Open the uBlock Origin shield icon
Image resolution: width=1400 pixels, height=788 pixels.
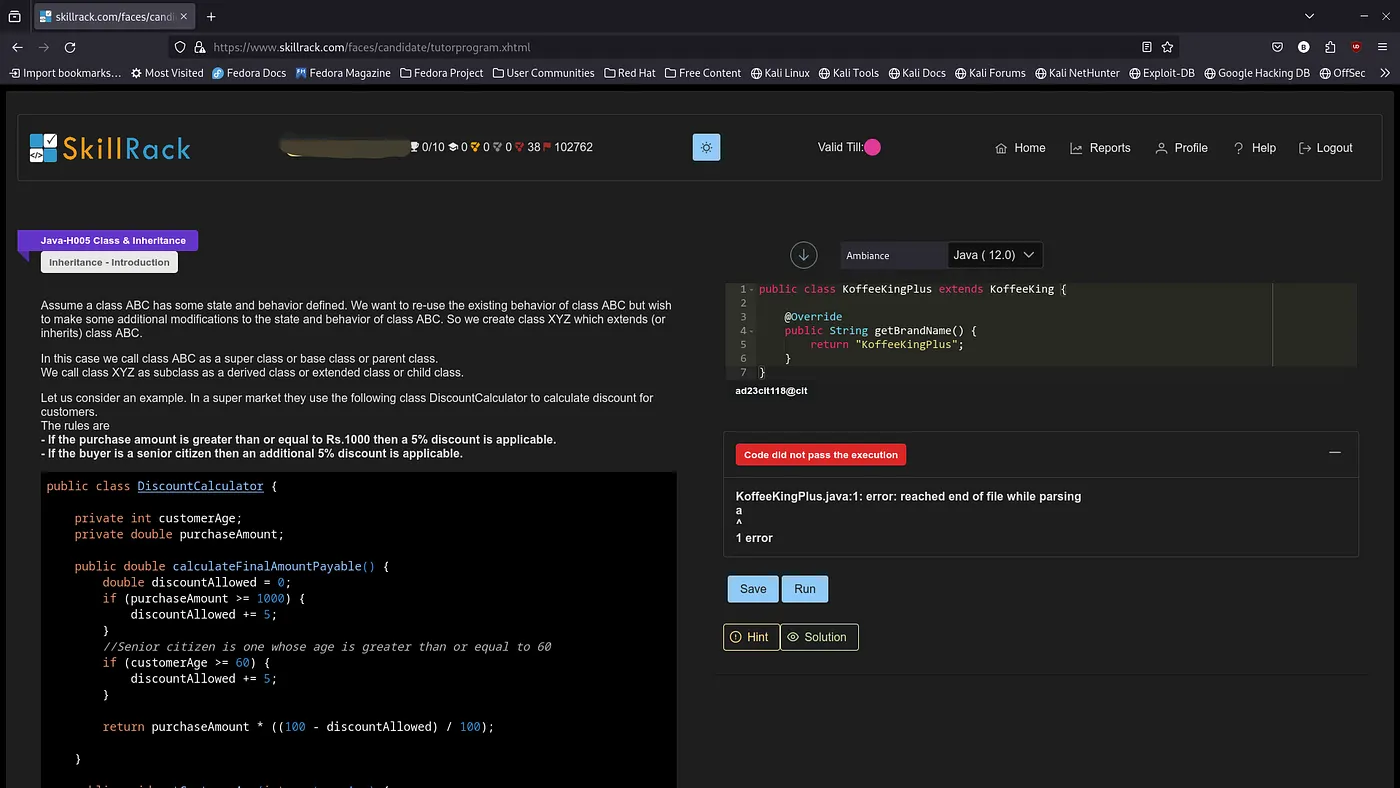point(1356,47)
